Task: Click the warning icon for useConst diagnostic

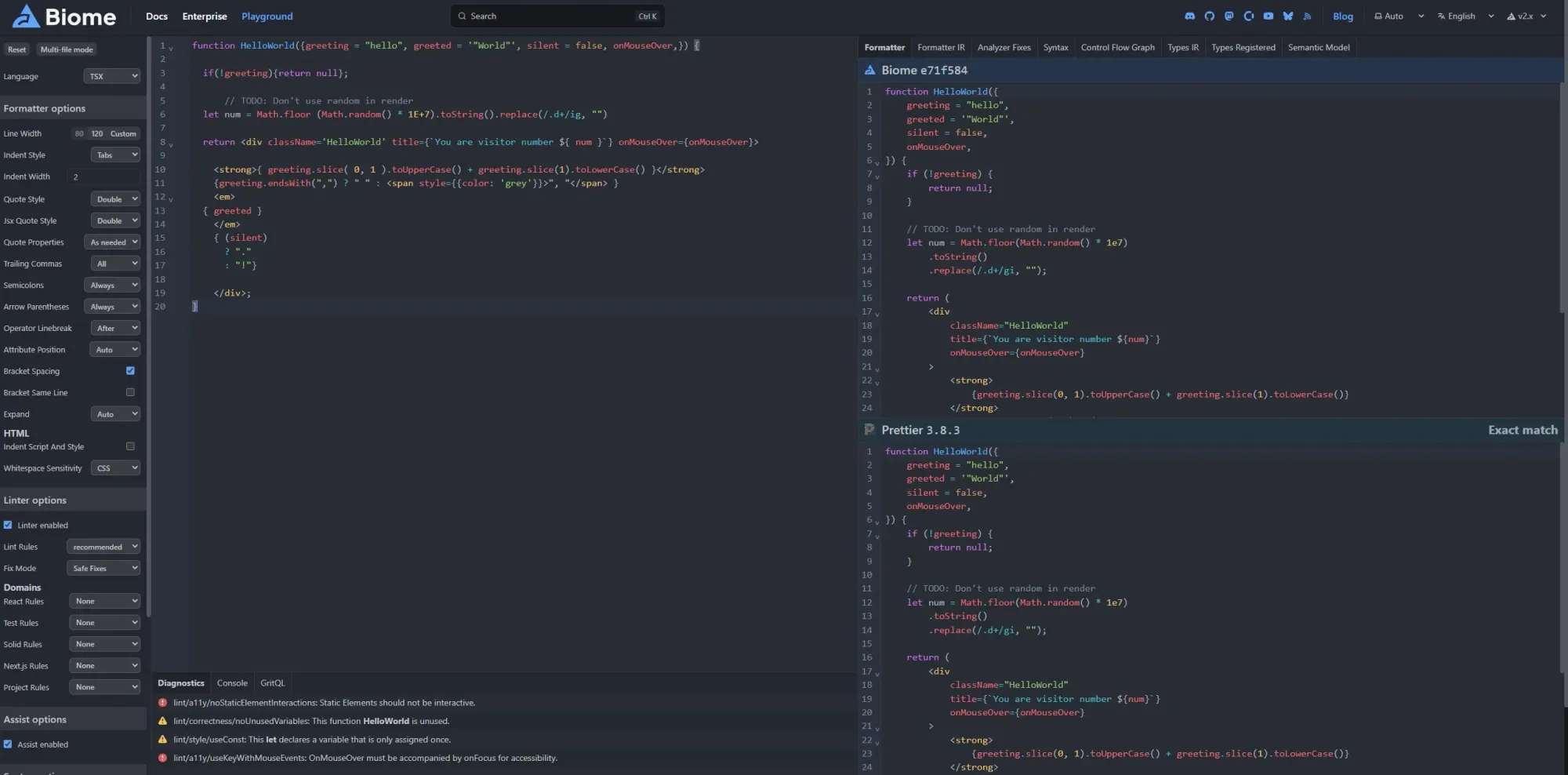Action: pos(162,740)
